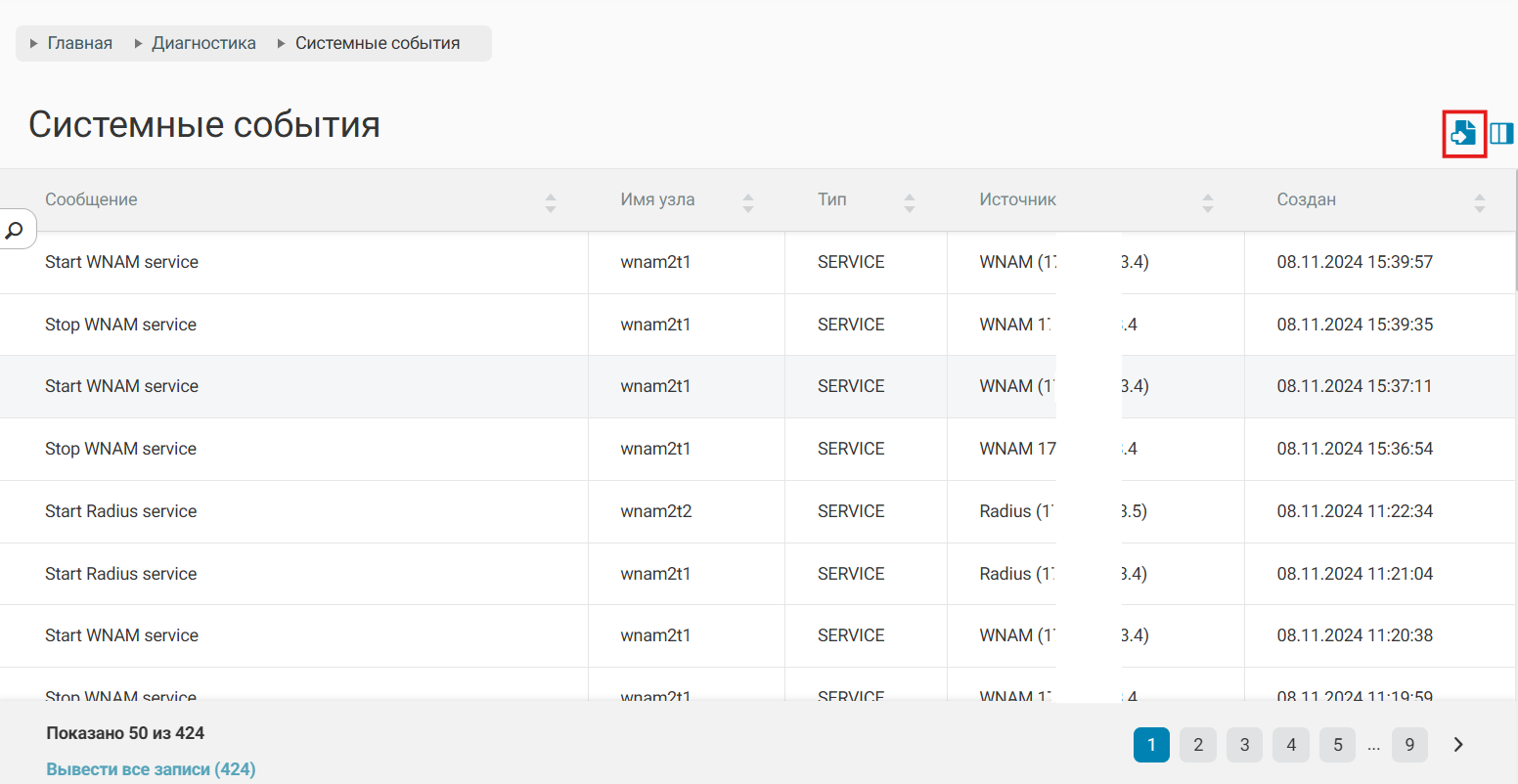Sort by Создан column arrows
1518x784 pixels.
pyautogui.click(x=1479, y=202)
